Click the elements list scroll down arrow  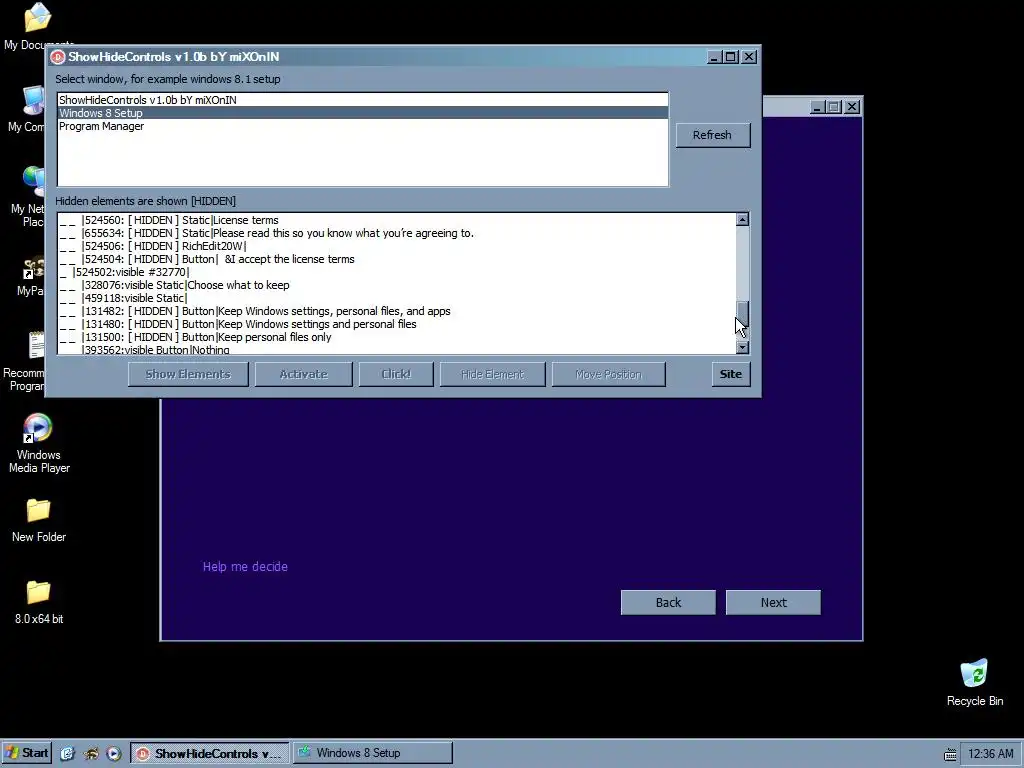coord(742,347)
